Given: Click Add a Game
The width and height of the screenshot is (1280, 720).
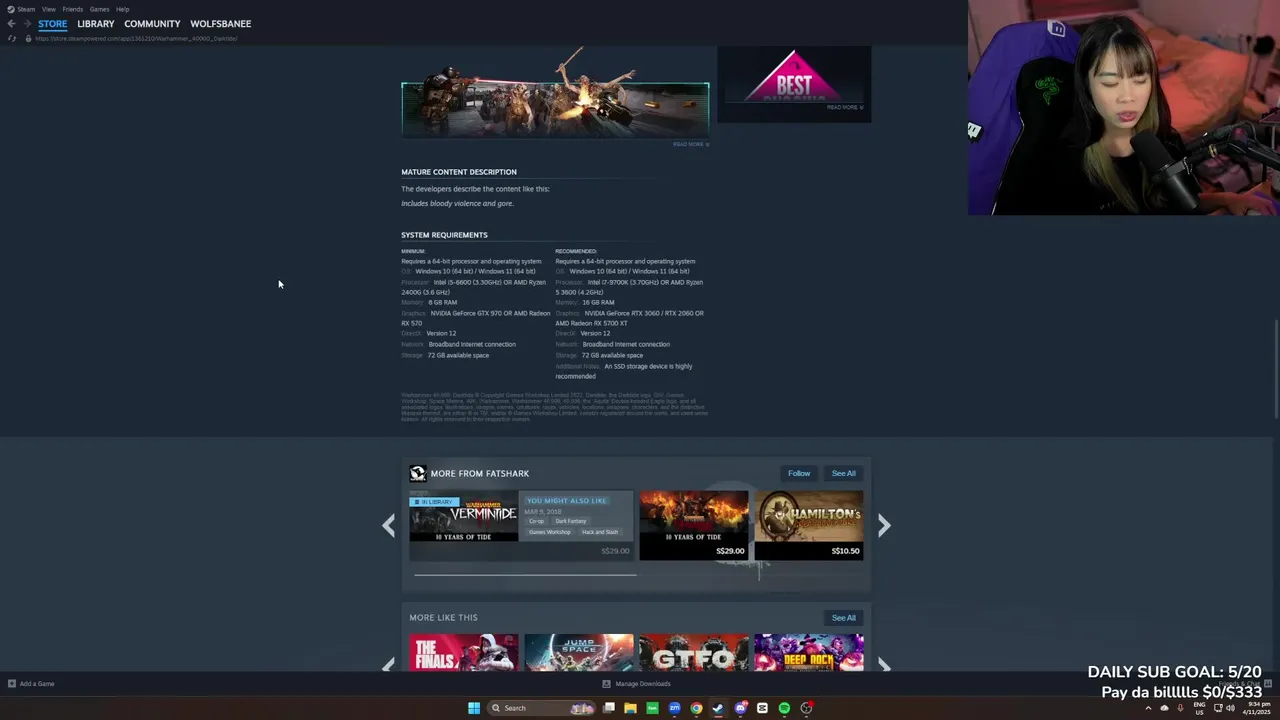Looking at the screenshot, I should [x=31, y=684].
